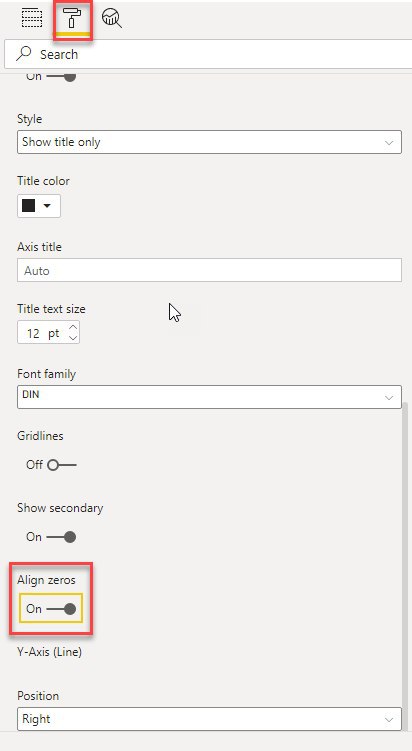Turn off the Align zeros toggle

point(62,609)
